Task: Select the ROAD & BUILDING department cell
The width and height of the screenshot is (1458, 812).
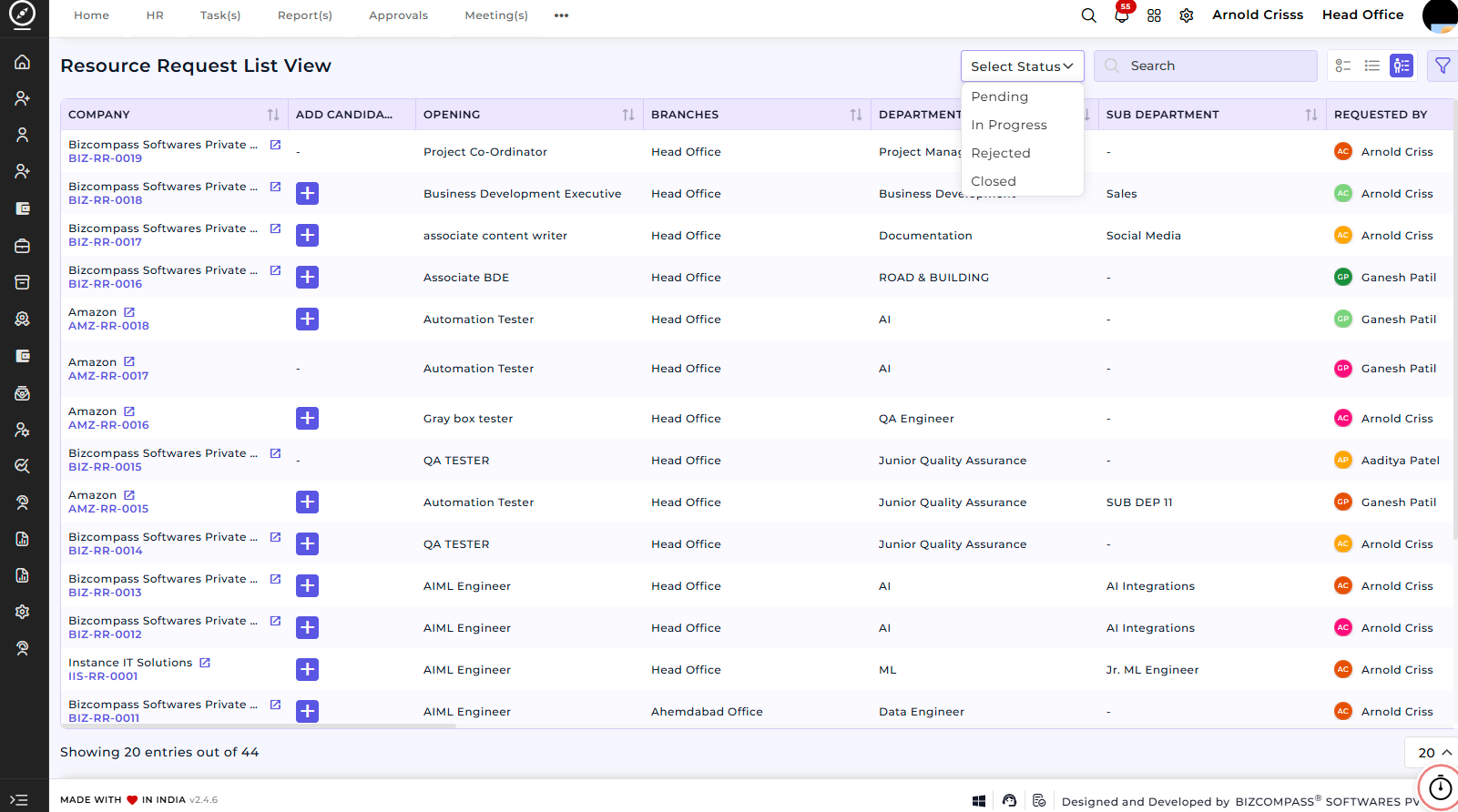Action: [933, 278]
